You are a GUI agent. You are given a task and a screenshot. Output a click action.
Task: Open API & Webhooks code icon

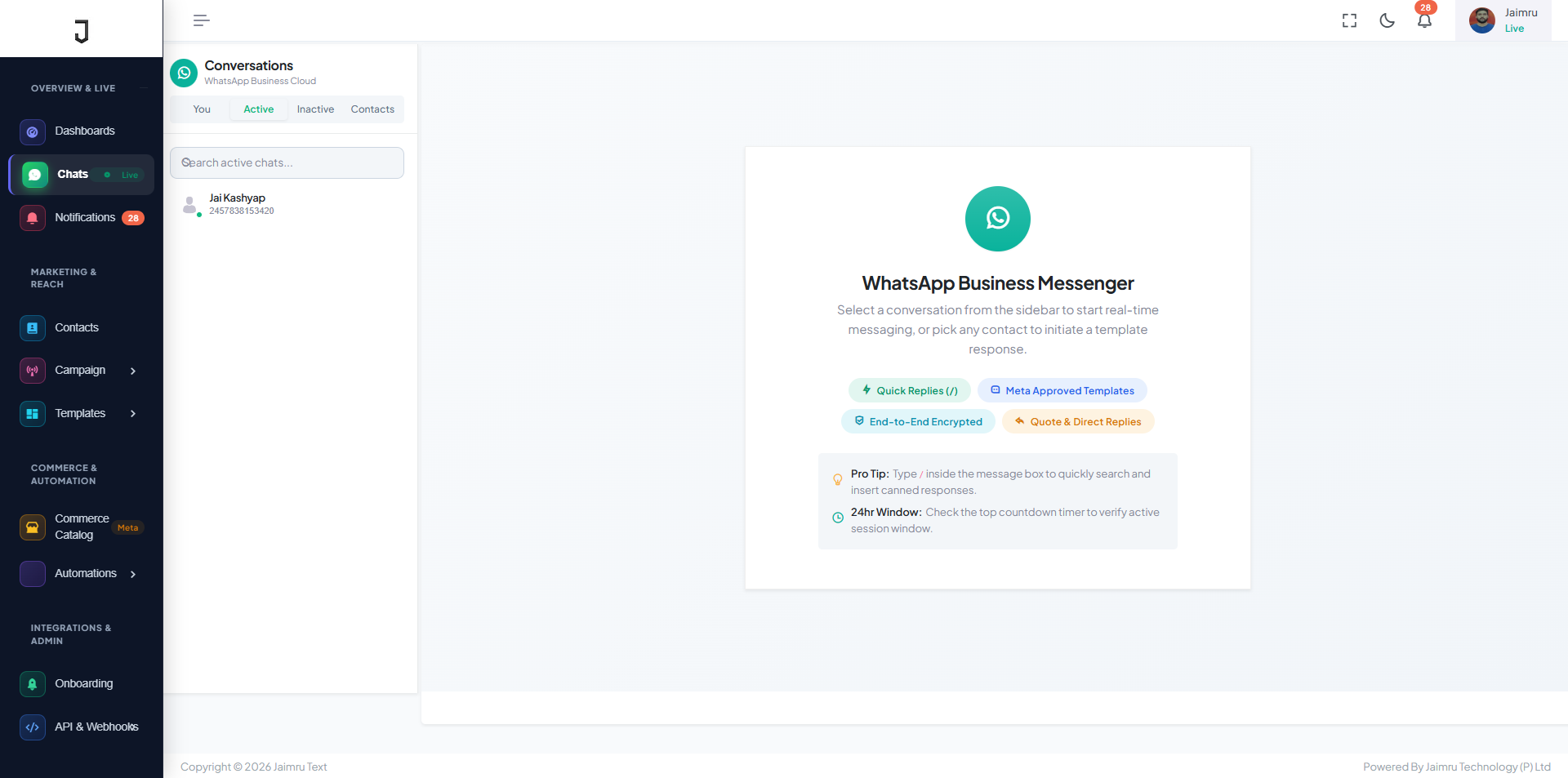[x=32, y=727]
